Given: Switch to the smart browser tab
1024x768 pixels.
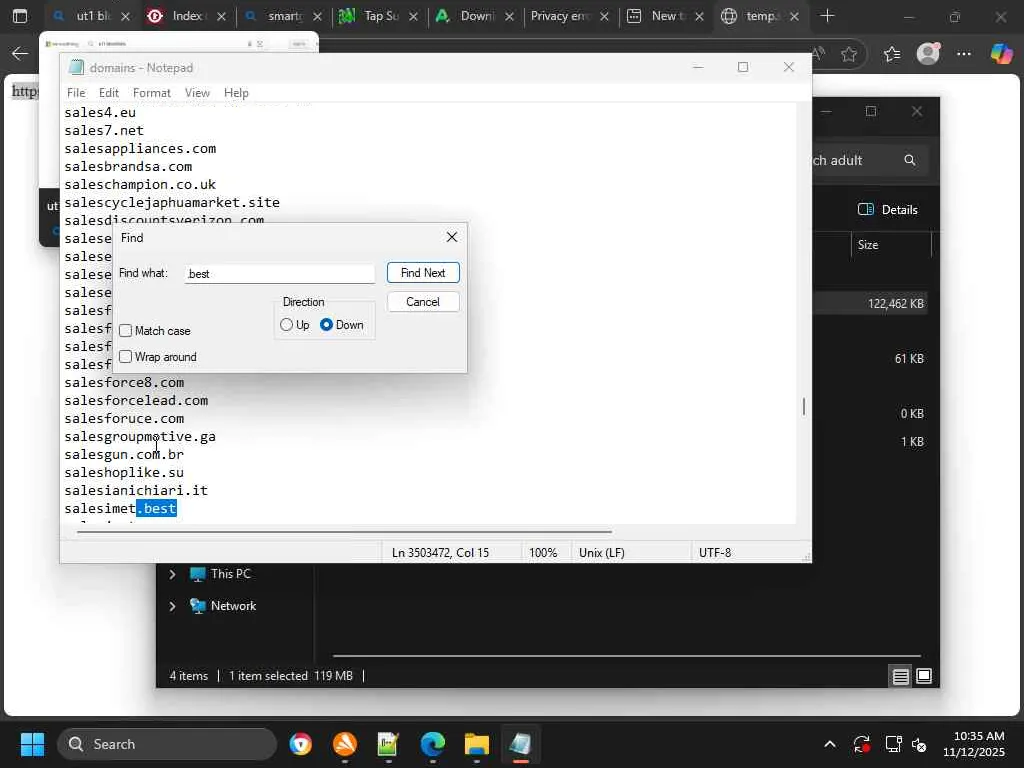Looking at the screenshot, I should coord(281,16).
